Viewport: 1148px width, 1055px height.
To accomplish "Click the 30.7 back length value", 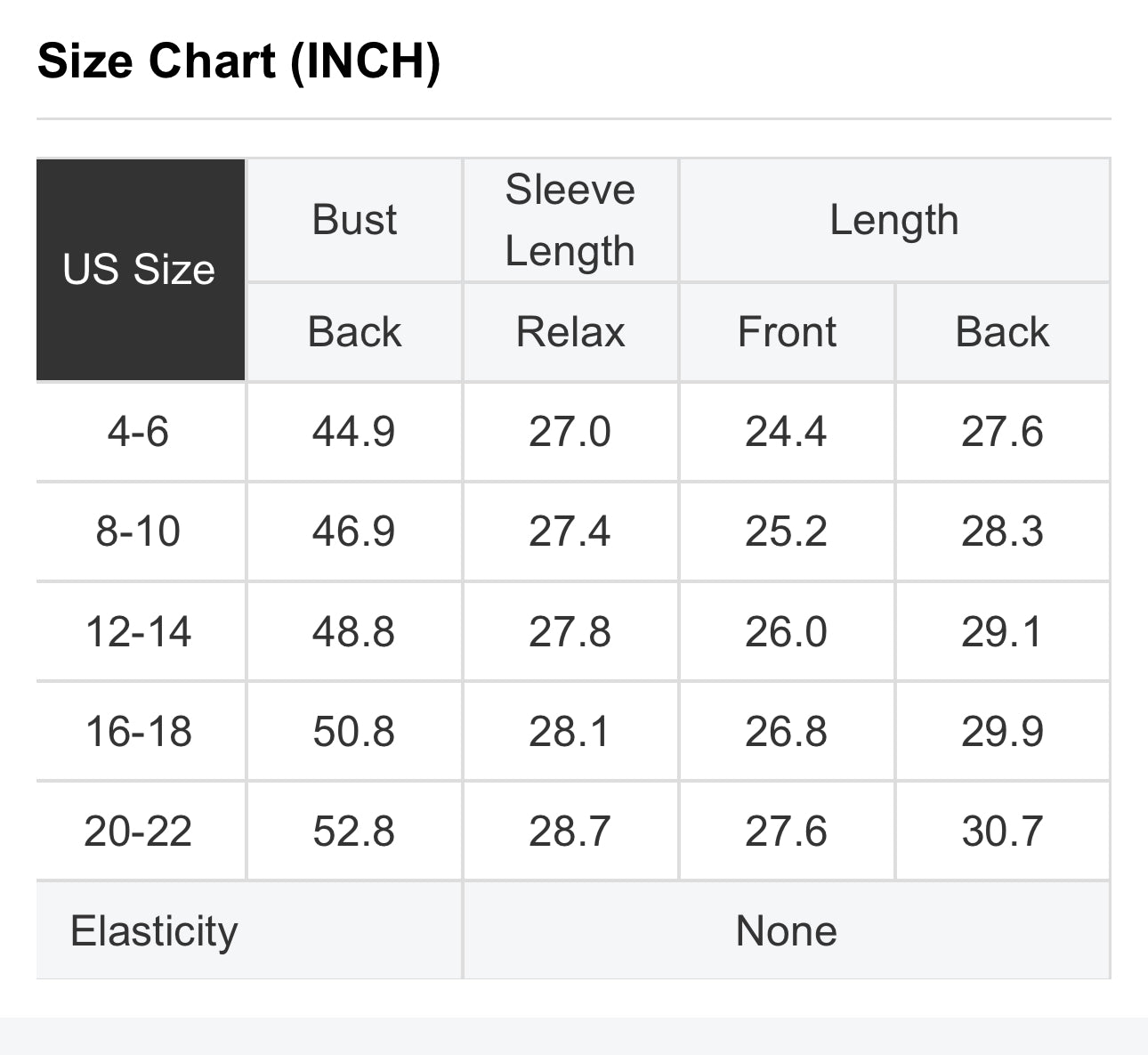I will click(1003, 832).
